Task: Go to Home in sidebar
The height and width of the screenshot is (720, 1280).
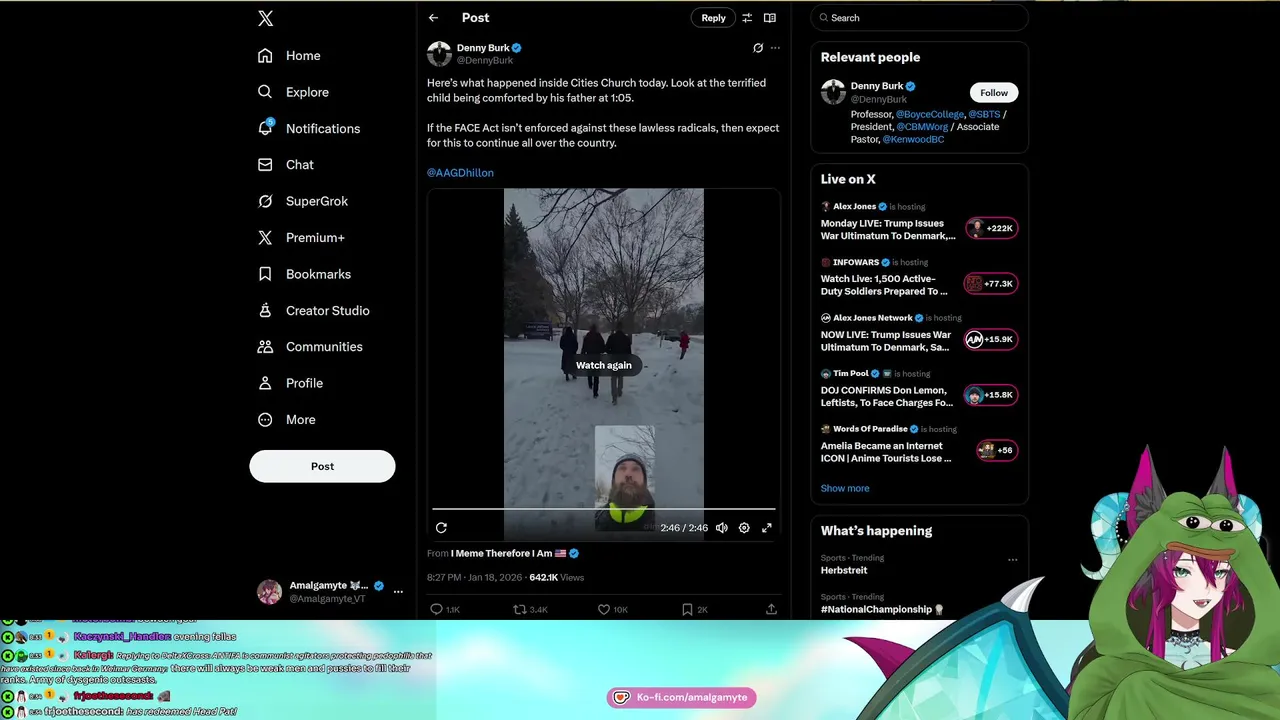Action: pos(289,56)
